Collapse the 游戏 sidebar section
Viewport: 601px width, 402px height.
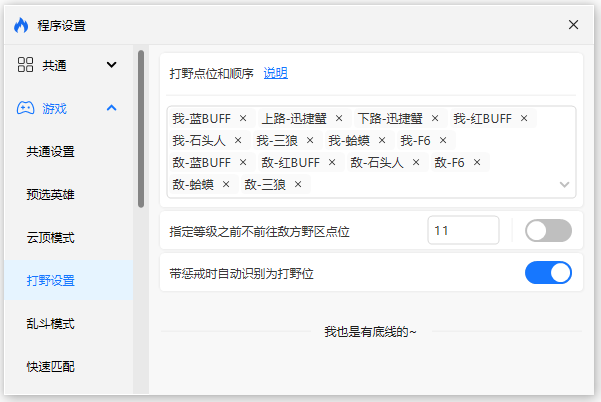click(111, 108)
